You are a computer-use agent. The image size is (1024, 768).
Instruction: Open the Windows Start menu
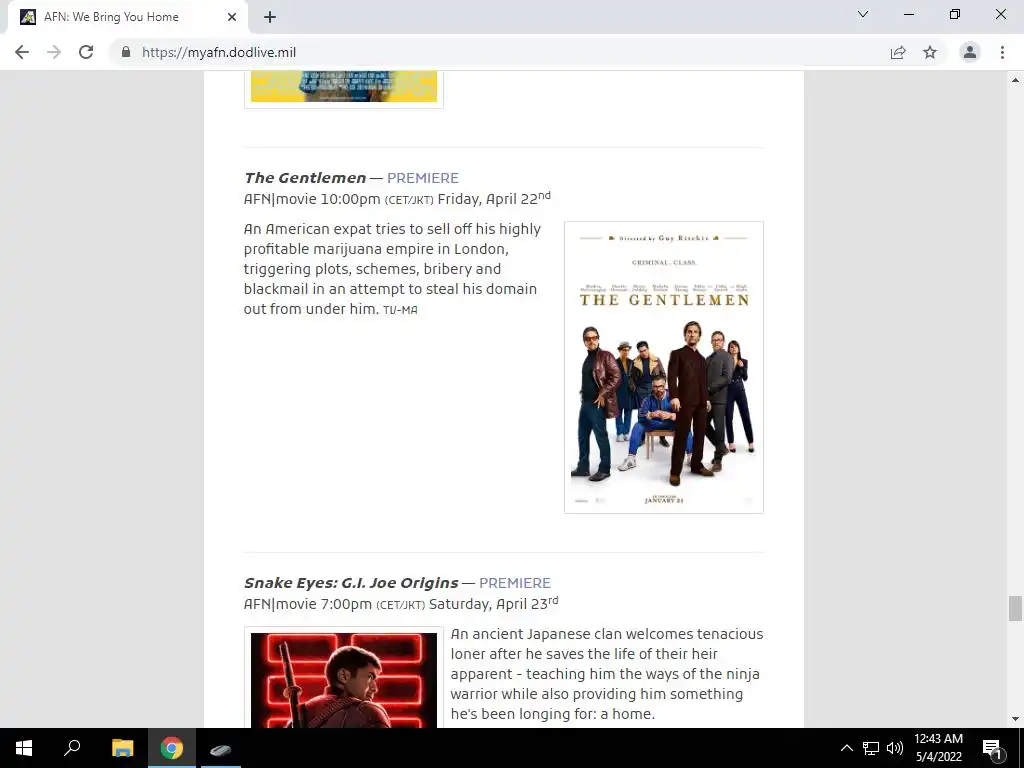tap(24, 748)
